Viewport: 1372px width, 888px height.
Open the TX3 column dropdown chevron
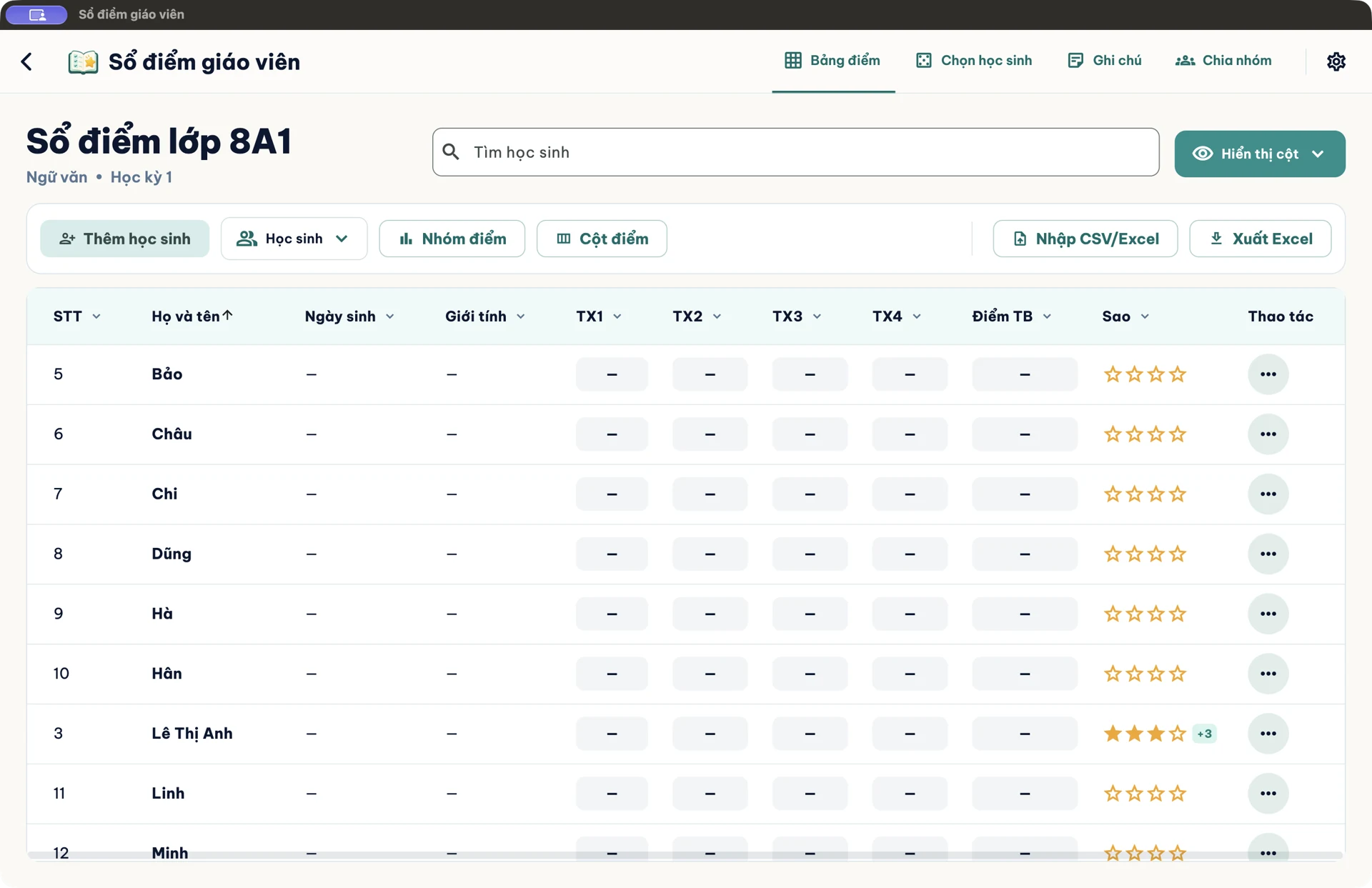click(x=817, y=316)
